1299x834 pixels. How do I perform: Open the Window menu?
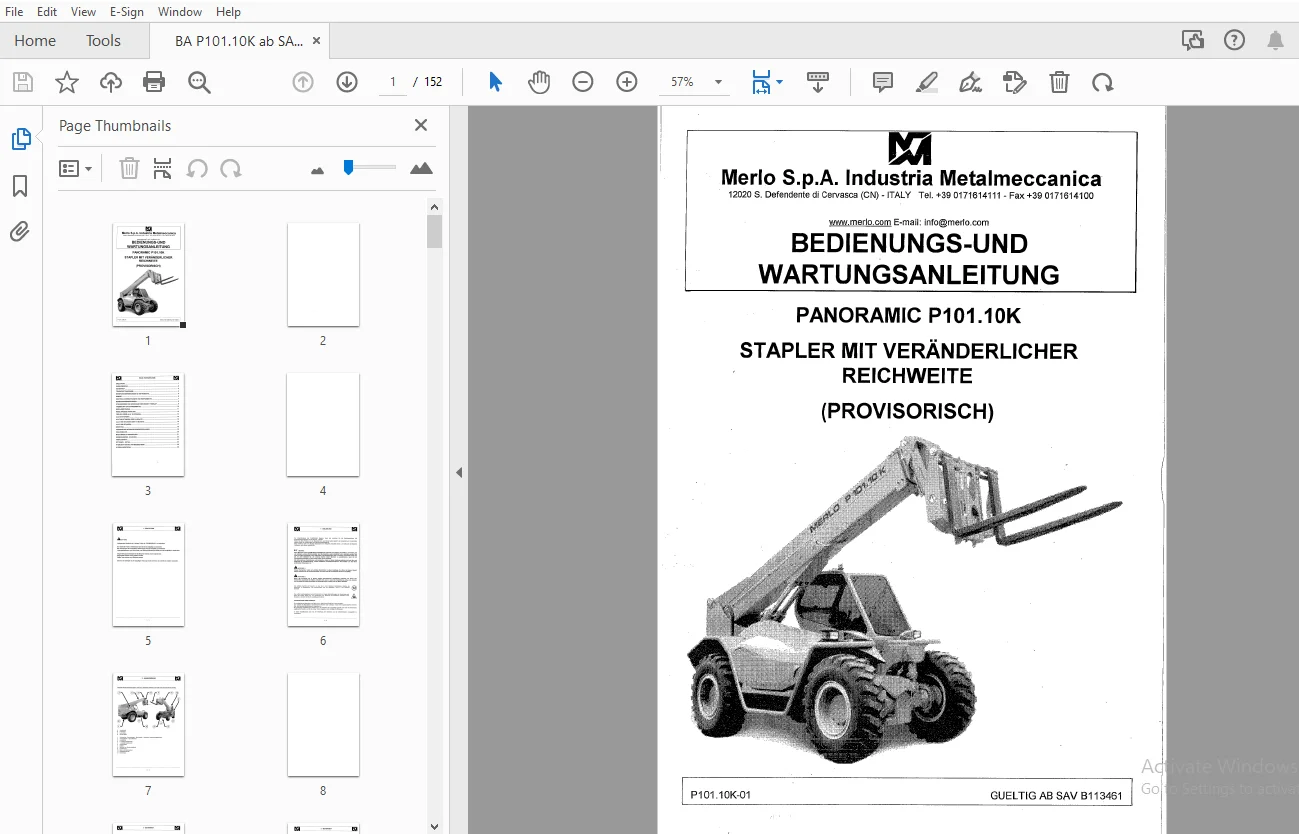coord(180,12)
